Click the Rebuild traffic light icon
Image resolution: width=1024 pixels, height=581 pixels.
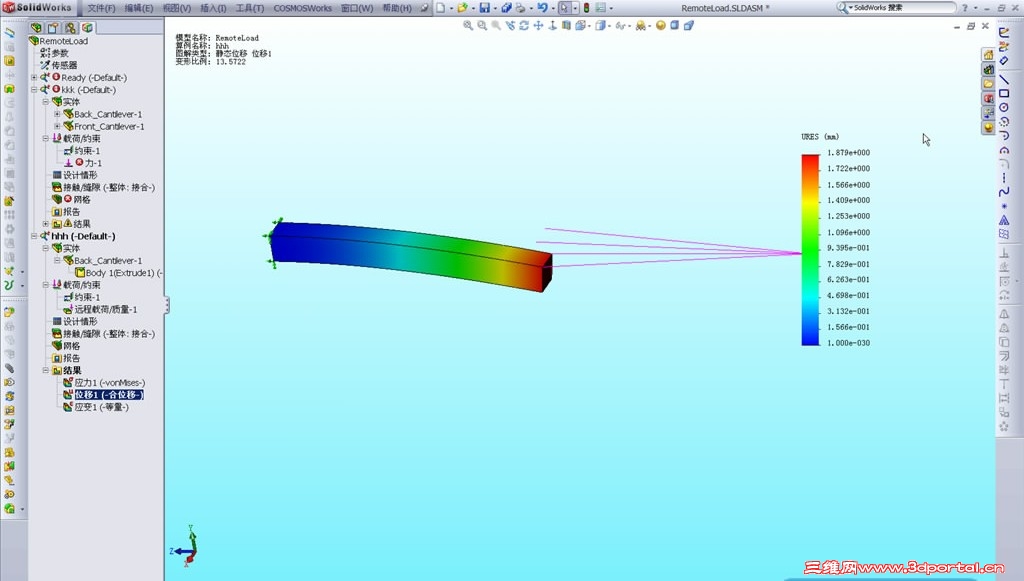[x=586, y=8]
